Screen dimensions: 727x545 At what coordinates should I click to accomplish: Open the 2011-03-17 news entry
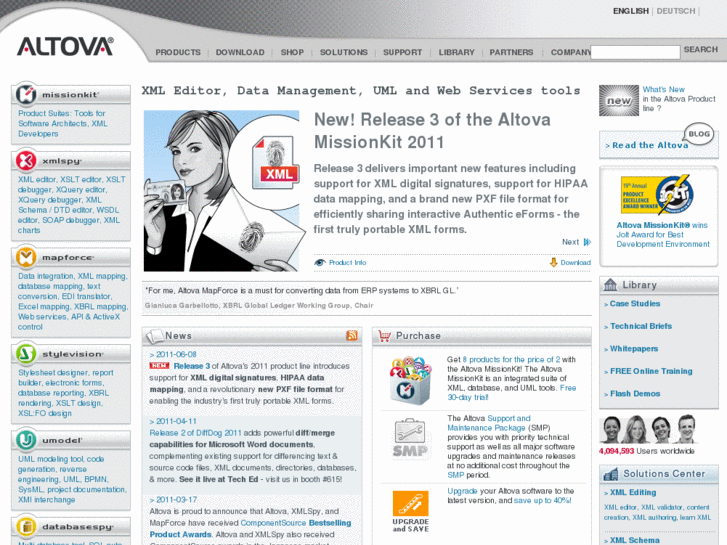(176, 500)
